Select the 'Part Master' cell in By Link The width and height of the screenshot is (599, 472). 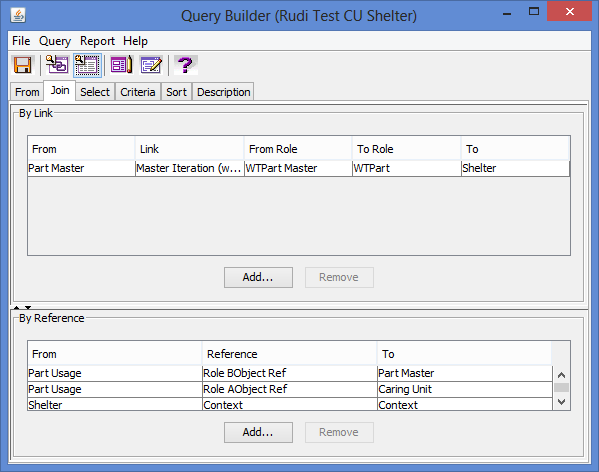[81, 168]
